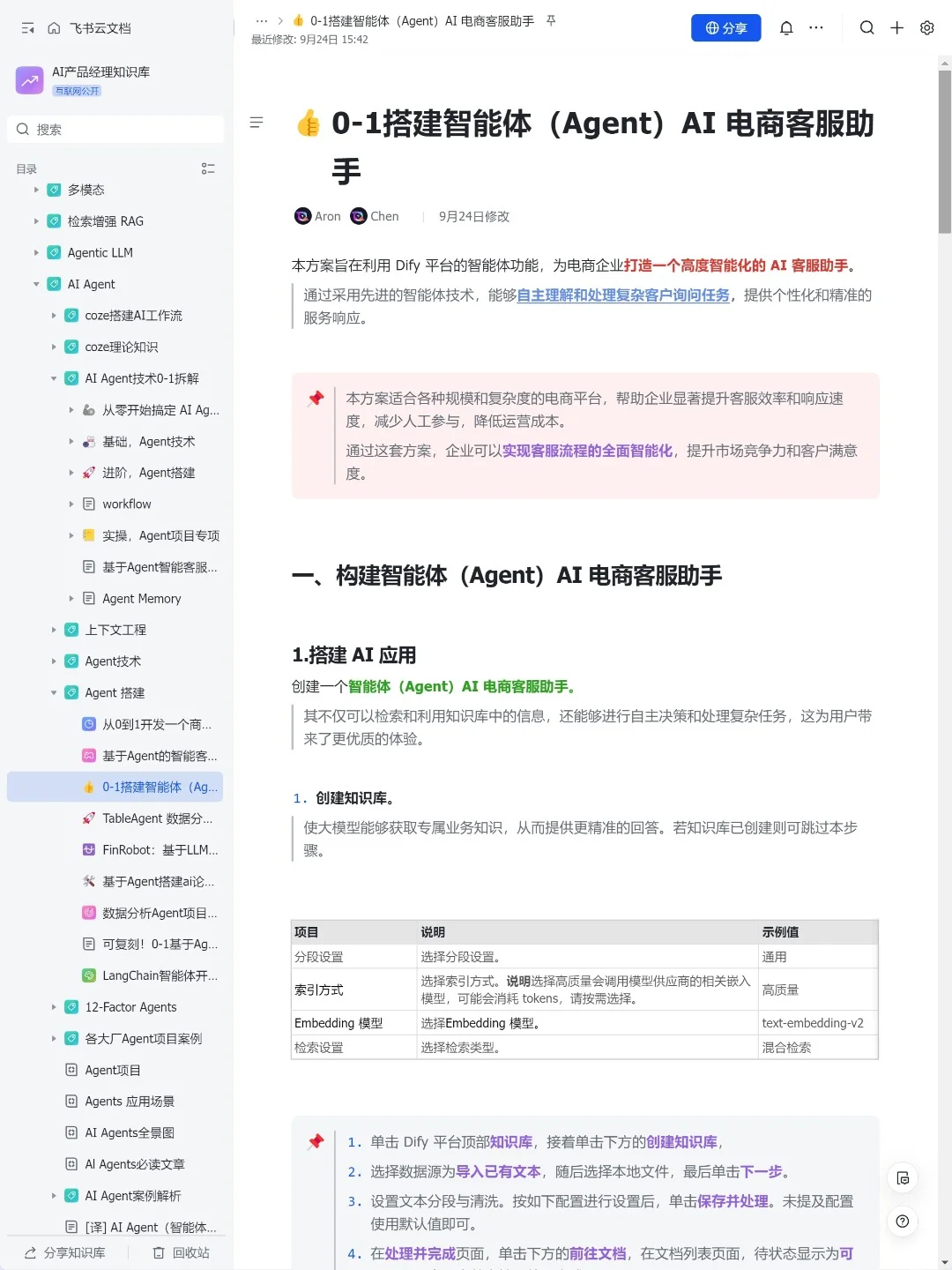Collapse the AI Agent tree node
Viewport: 952px width, 1270px height.
click(x=36, y=284)
